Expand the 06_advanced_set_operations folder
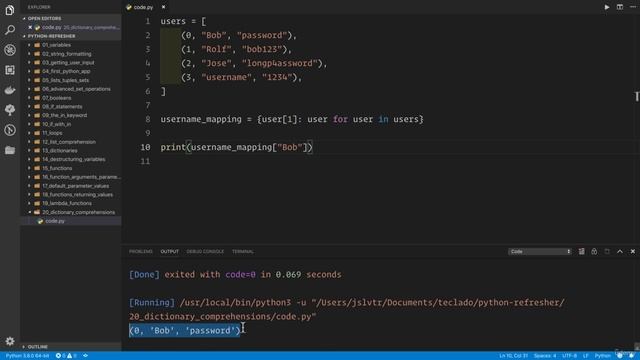The image size is (640, 360). (76, 89)
